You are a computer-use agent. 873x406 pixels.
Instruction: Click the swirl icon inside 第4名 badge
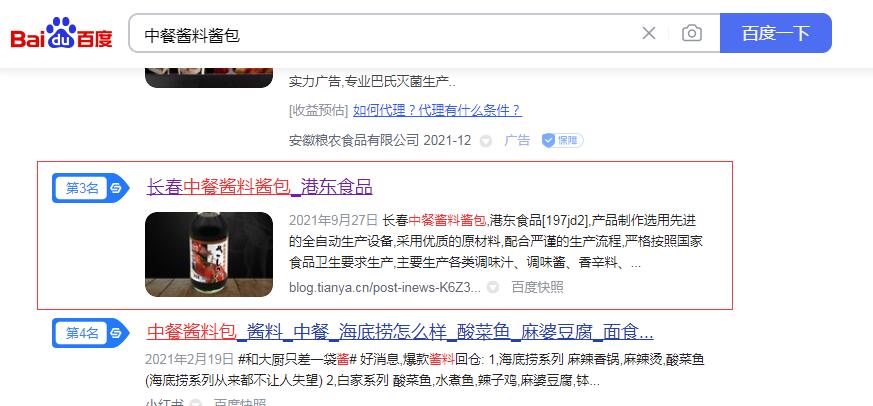coord(116,333)
